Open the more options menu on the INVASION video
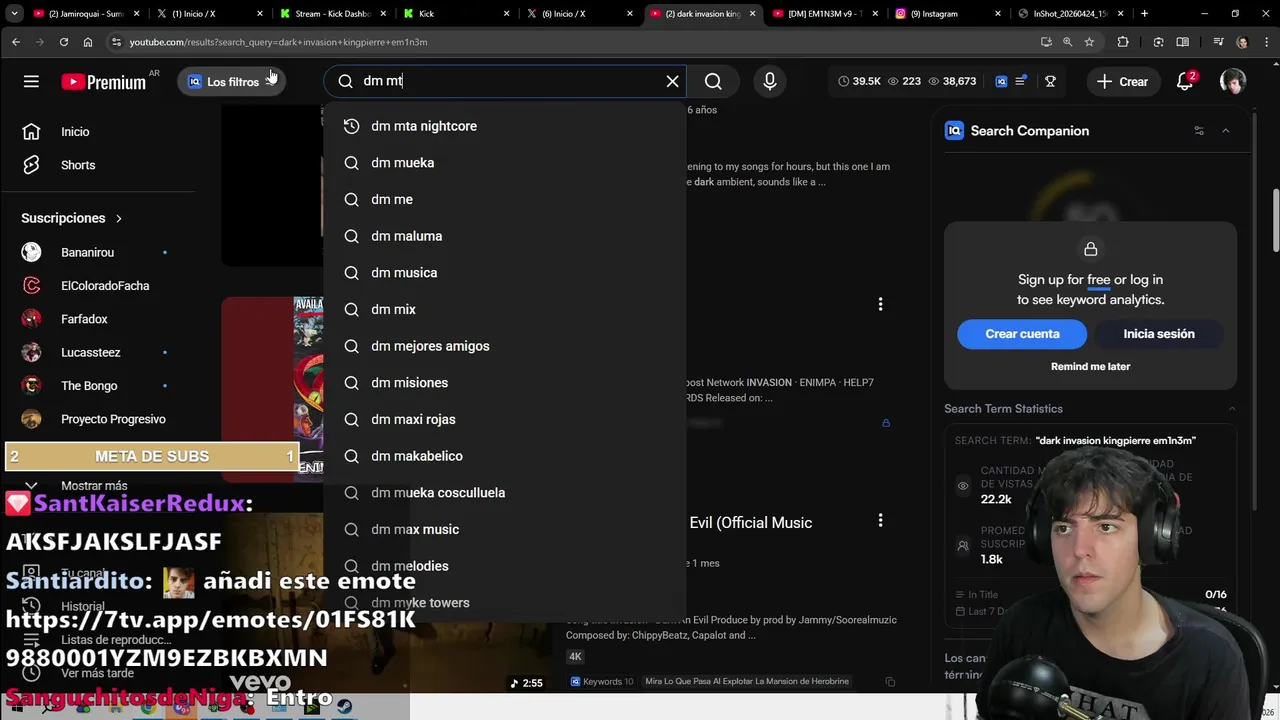 coord(880,304)
